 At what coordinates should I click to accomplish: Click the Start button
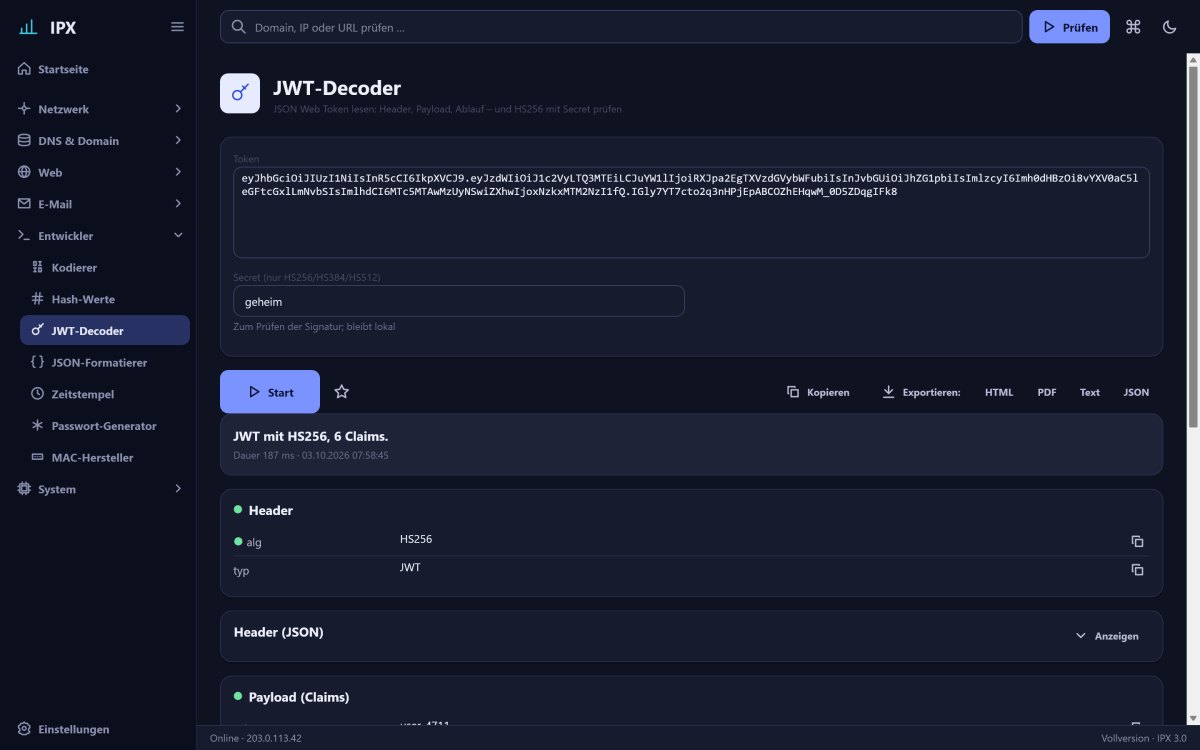tap(270, 392)
